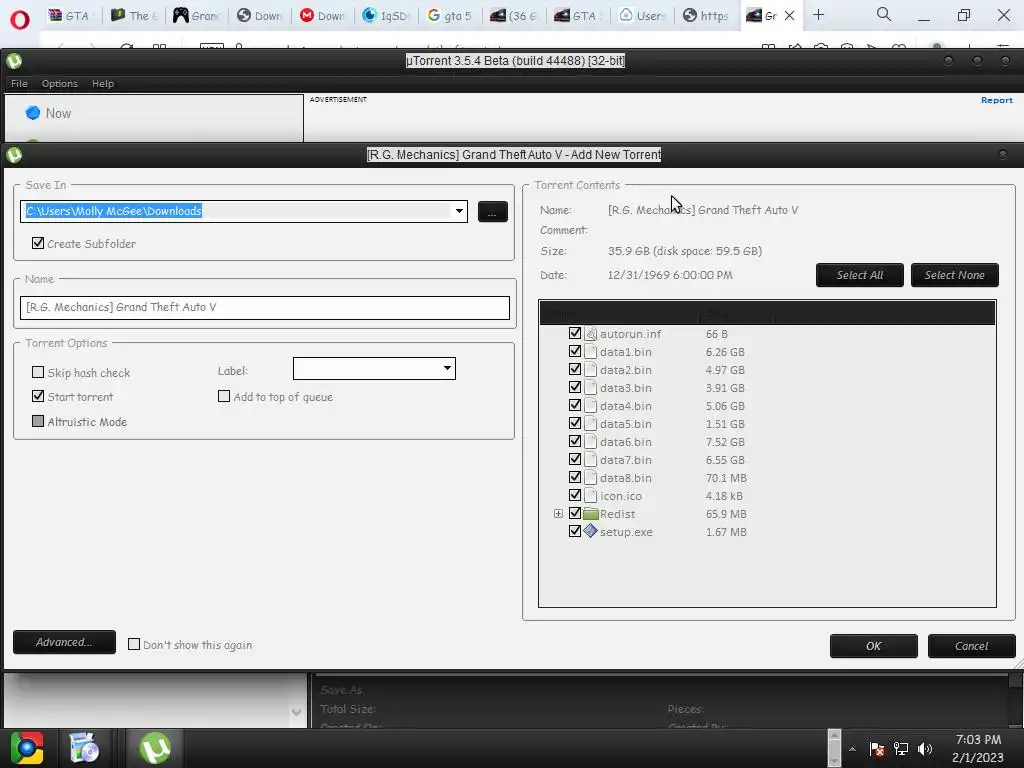This screenshot has width=1024, height=768.
Task: Click the Redist folder icon
Action: pos(590,513)
